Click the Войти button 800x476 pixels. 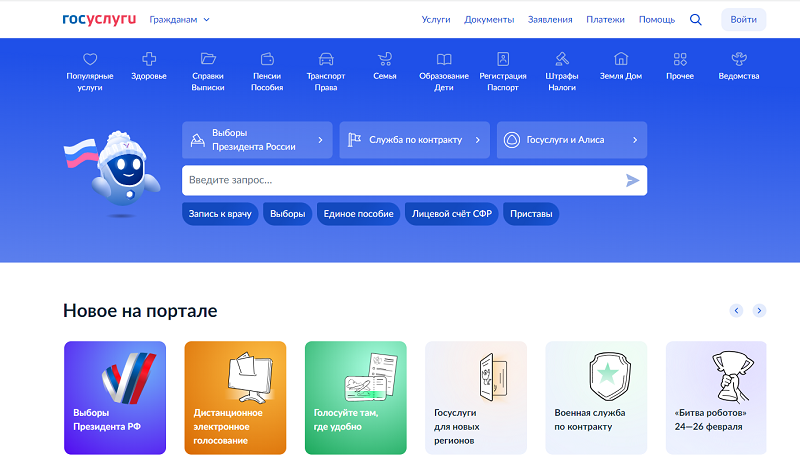(743, 19)
